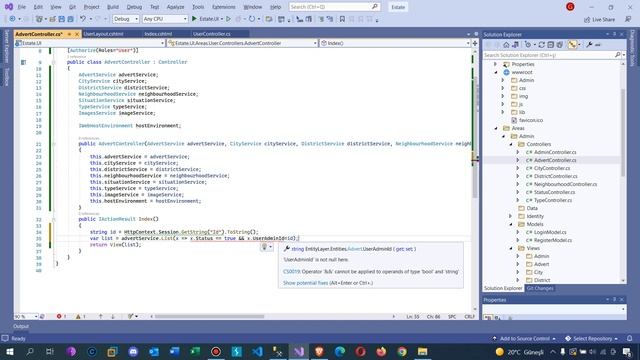
Task: Click the Search Solution Explorer field
Action: click(549, 55)
